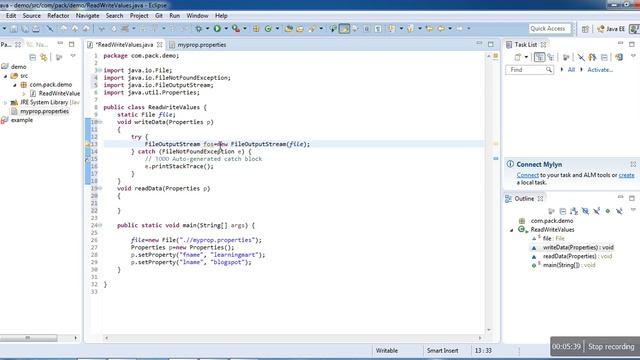Click the green Run button in toolbar
Image resolution: width=640 pixels, height=360 pixels.
tap(217, 29)
